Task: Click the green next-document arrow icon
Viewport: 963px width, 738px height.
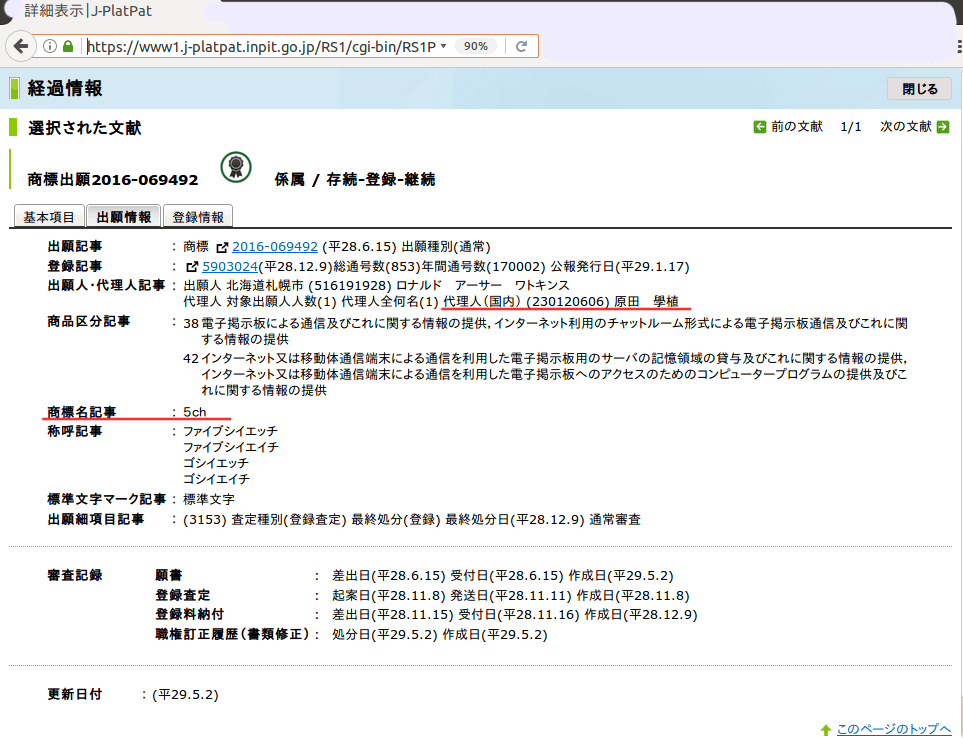Action: [942, 127]
